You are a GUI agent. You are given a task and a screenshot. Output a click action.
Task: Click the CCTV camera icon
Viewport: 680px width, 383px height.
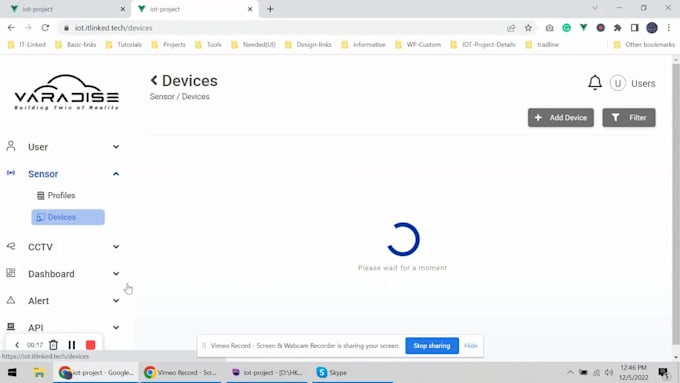tap(11, 246)
